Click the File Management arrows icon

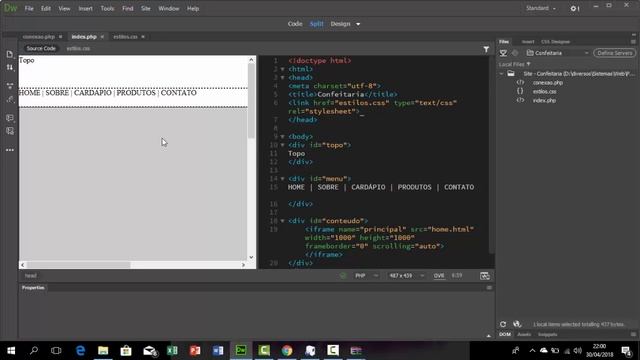[10, 67]
